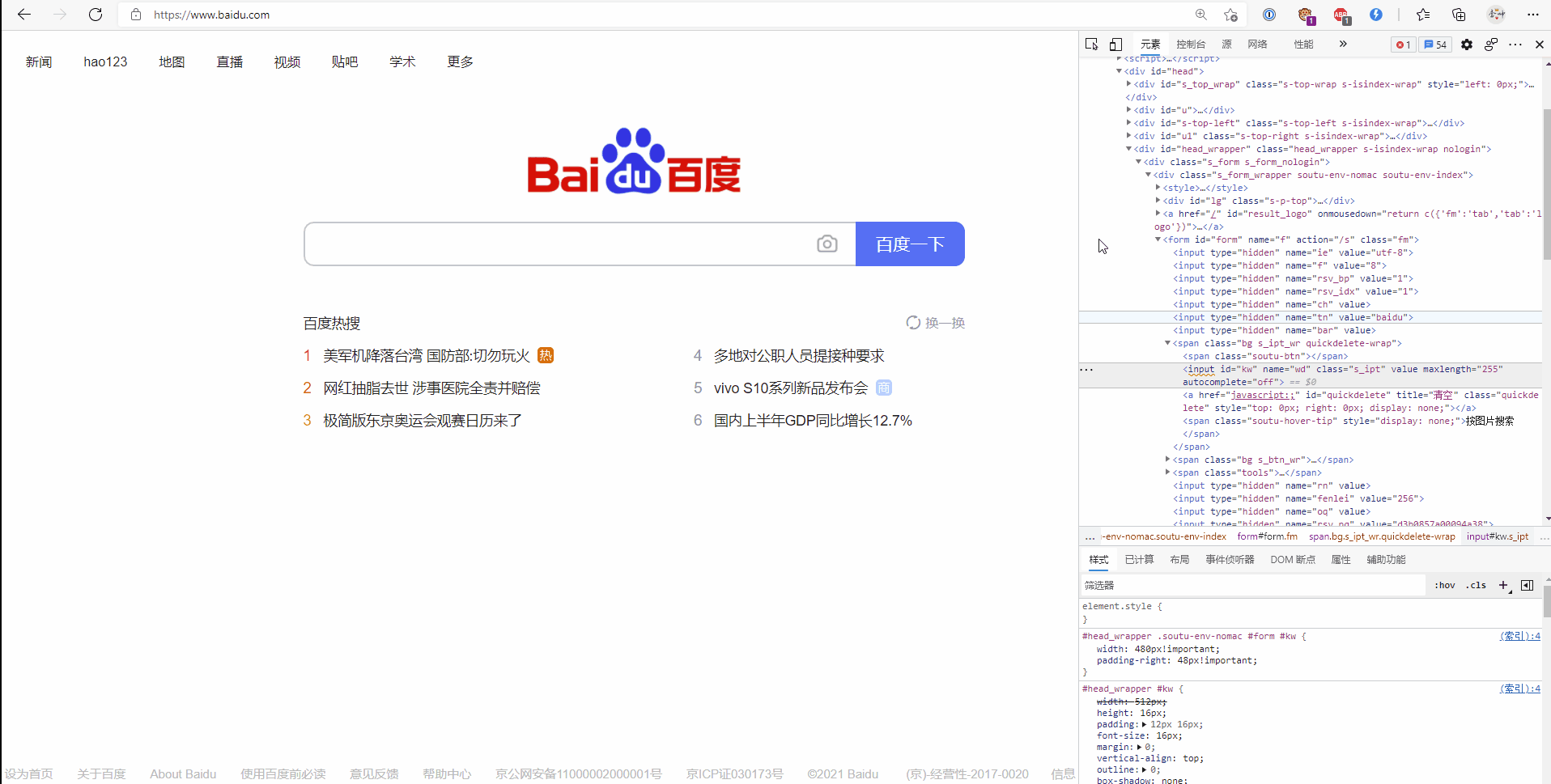This screenshot has width=1551, height=784.
Task: Open the hao123 navigation link
Action: point(105,61)
